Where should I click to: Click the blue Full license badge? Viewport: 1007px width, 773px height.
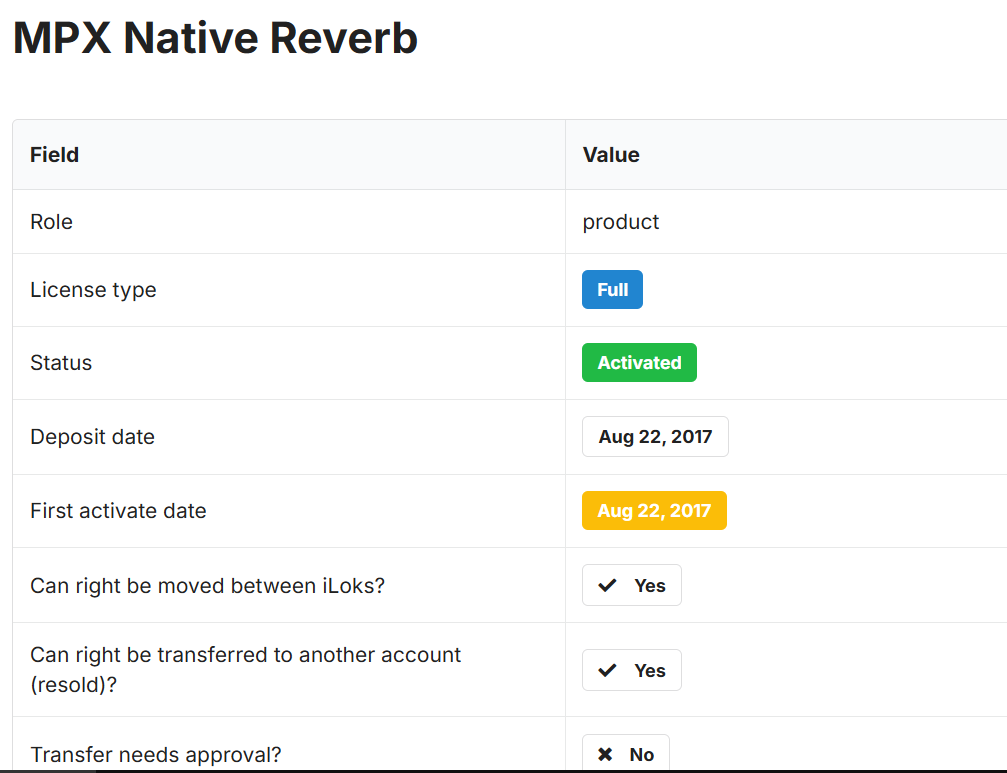[612, 290]
